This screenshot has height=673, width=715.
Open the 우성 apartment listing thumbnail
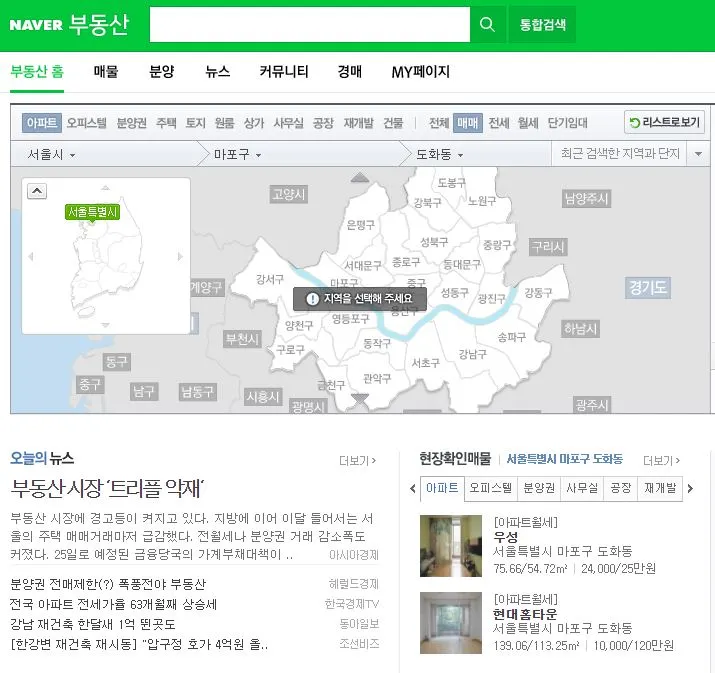[451, 546]
